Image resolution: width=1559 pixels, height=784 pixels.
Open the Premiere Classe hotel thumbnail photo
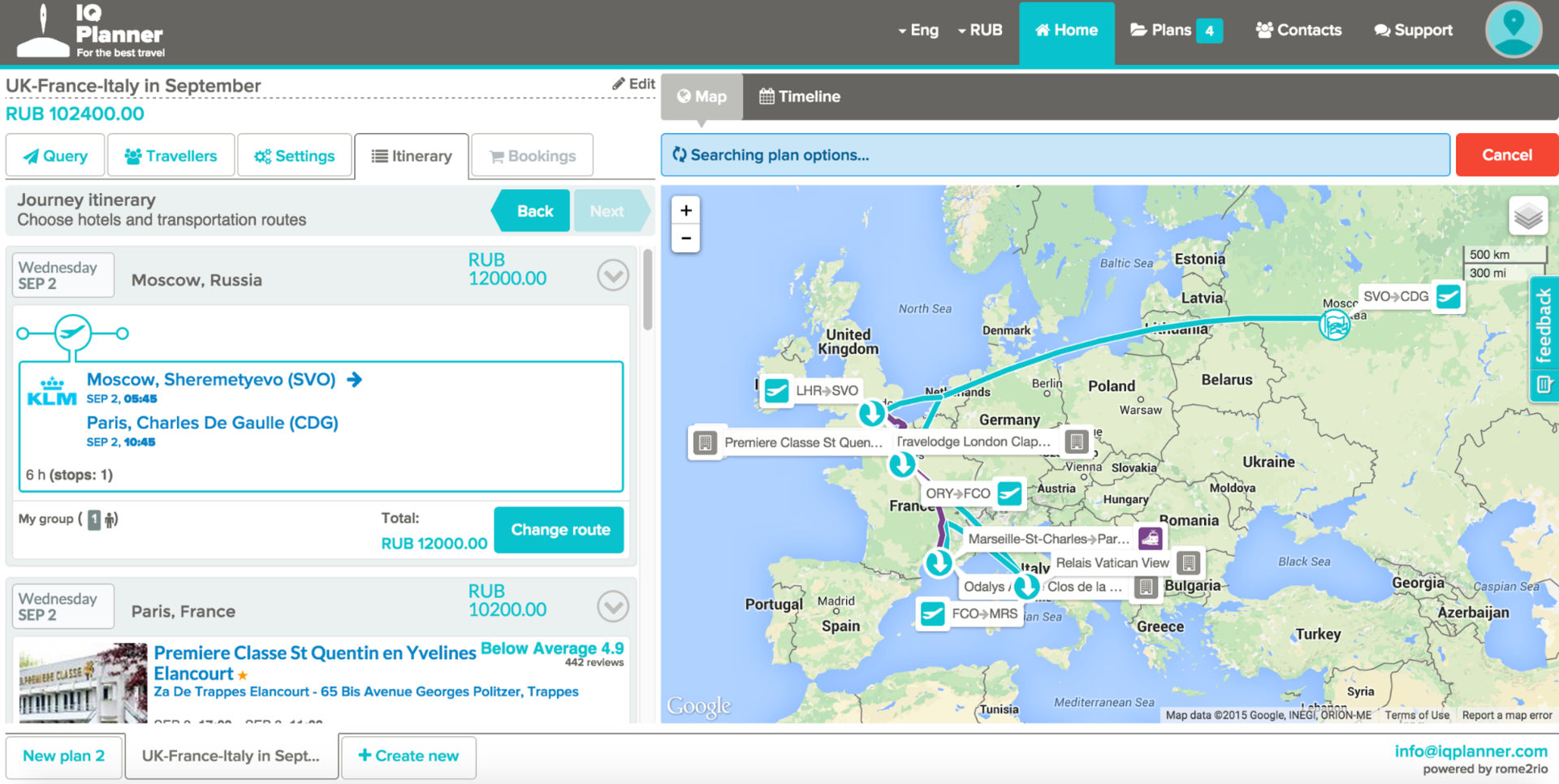(83, 683)
